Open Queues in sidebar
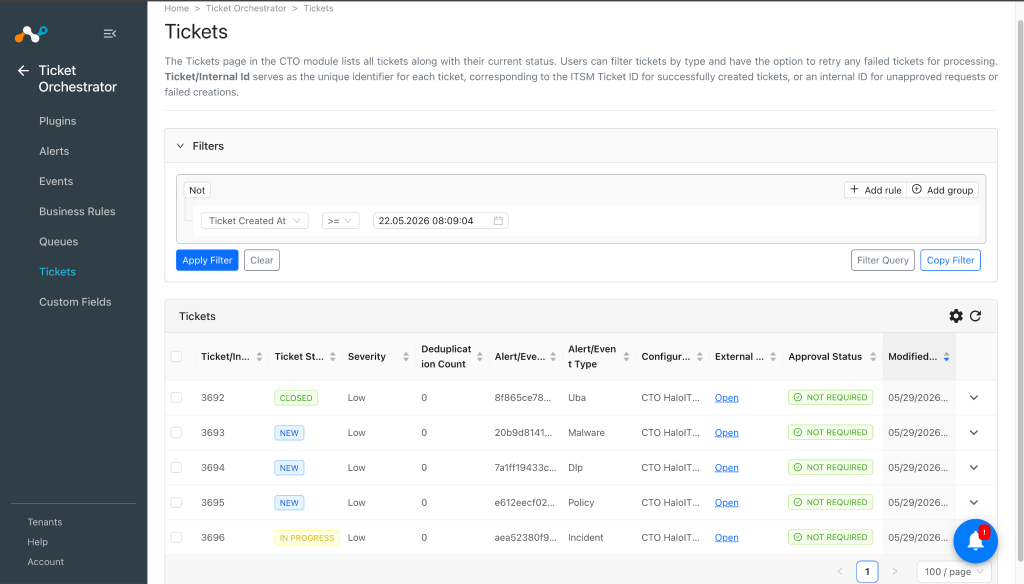 click(58, 241)
